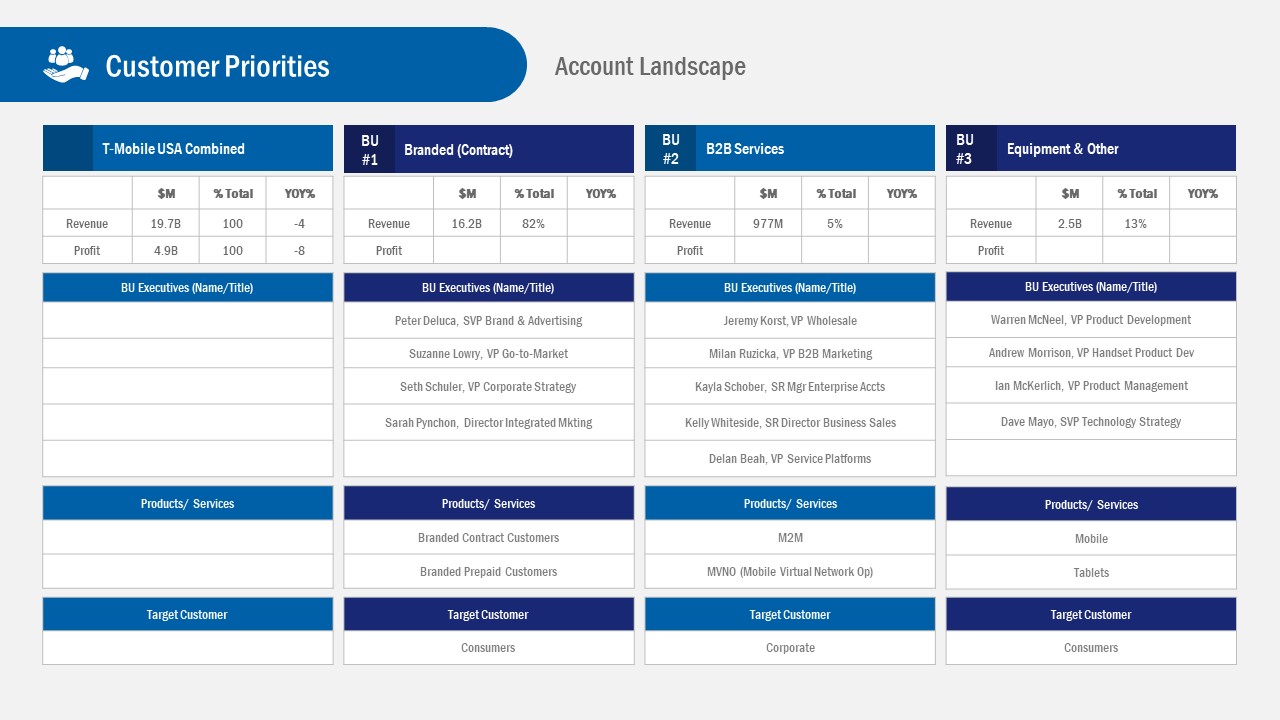Click the BU #2 label box

(x=670, y=148)
